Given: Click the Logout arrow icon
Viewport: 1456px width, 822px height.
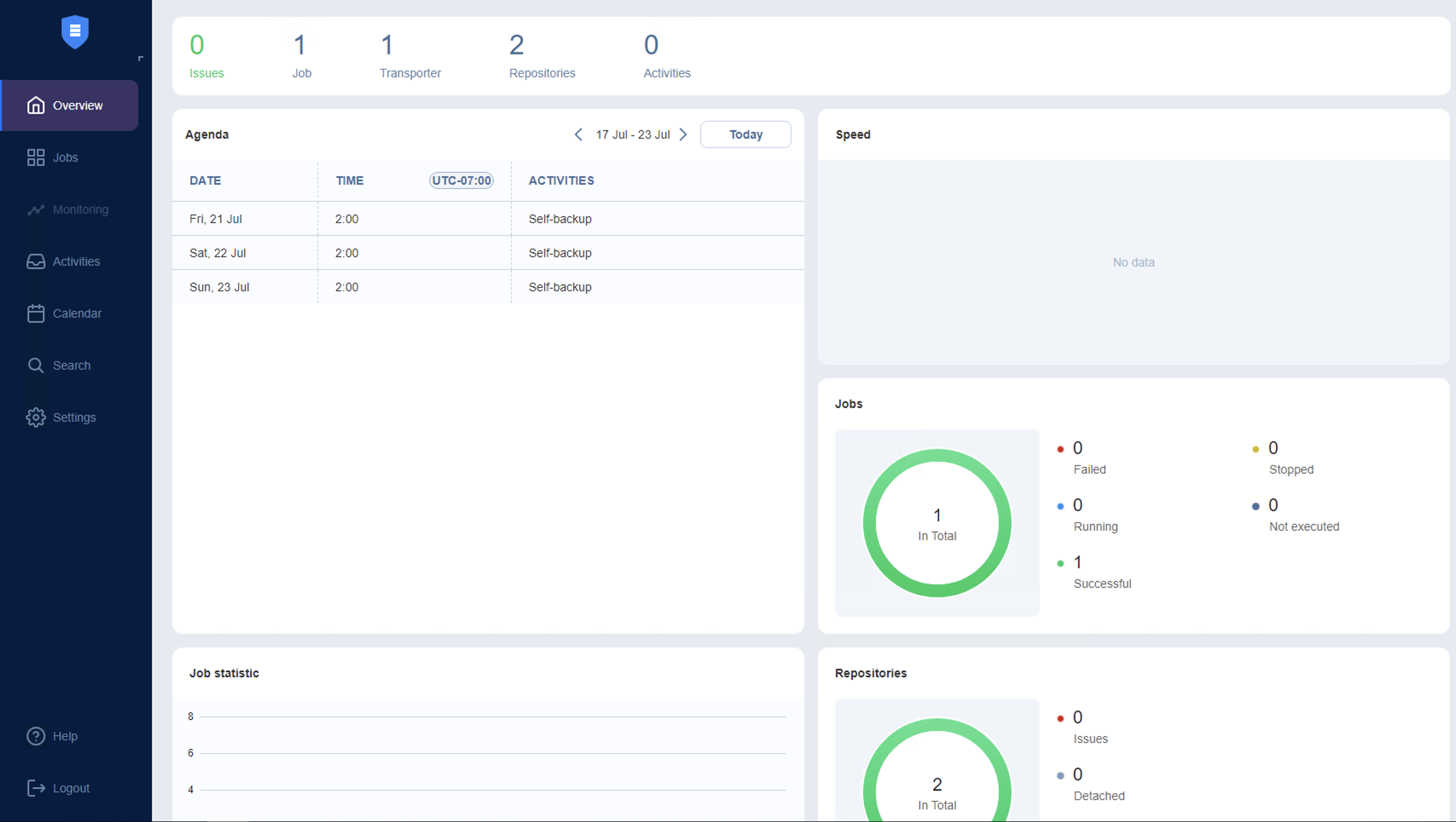Looking at the screenshot, I should click(x=35, y=788).
